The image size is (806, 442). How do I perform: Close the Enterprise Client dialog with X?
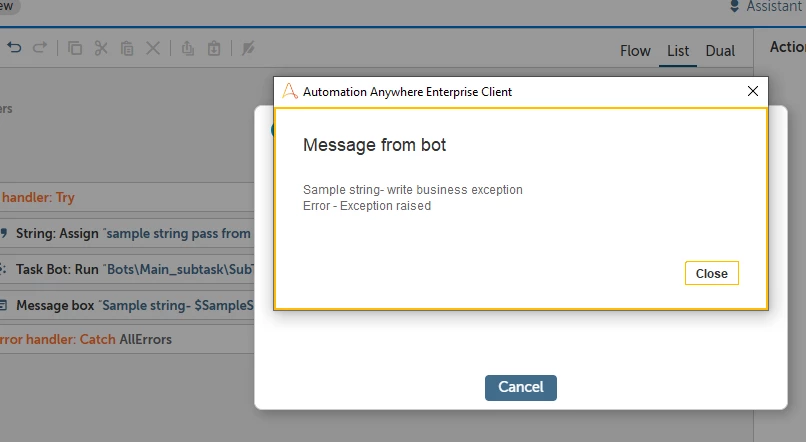[753, 91]
